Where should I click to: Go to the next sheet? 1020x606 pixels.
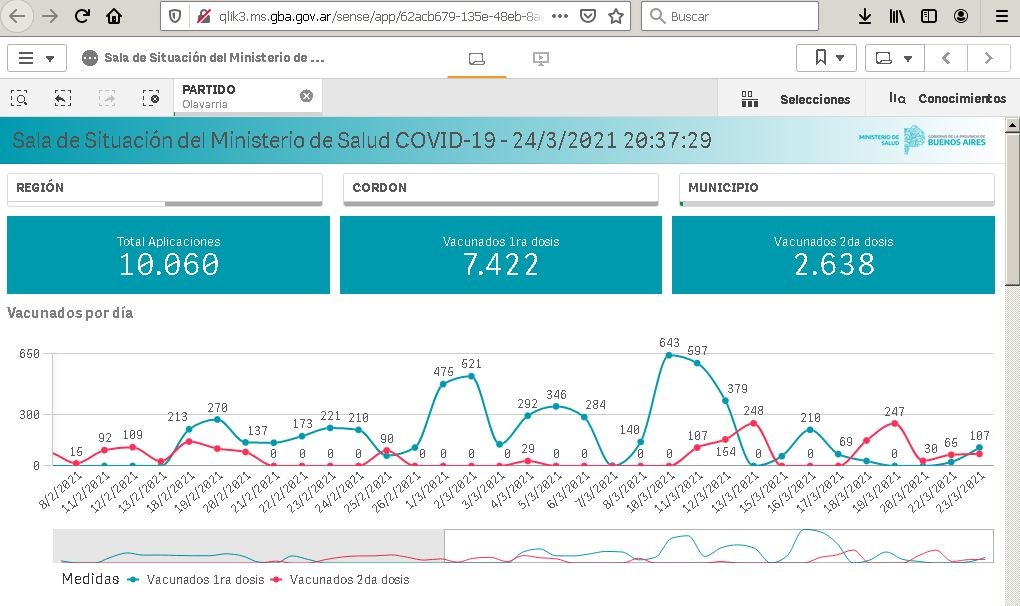point(989,58)
